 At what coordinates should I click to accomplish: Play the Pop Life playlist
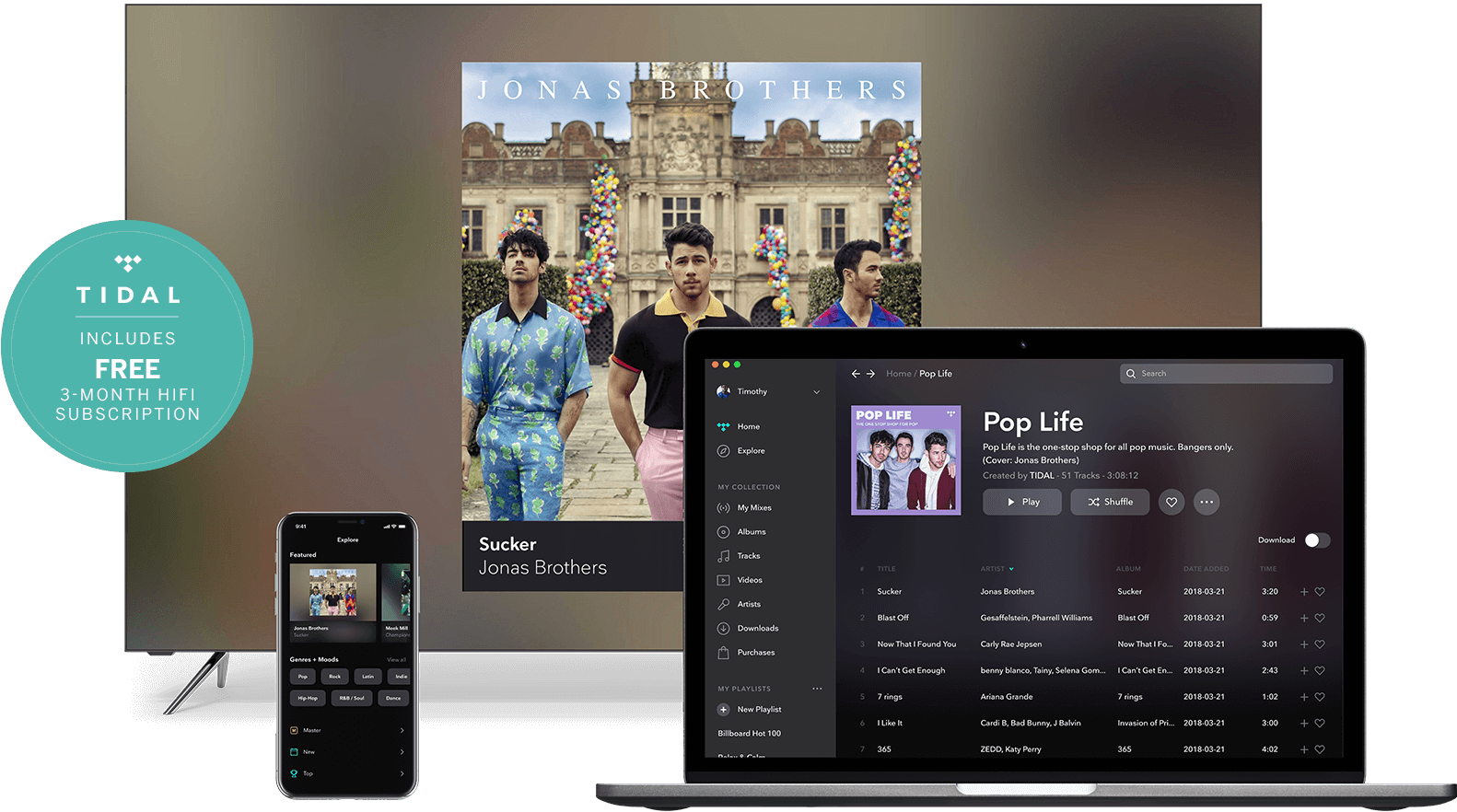coord(1022,502)
